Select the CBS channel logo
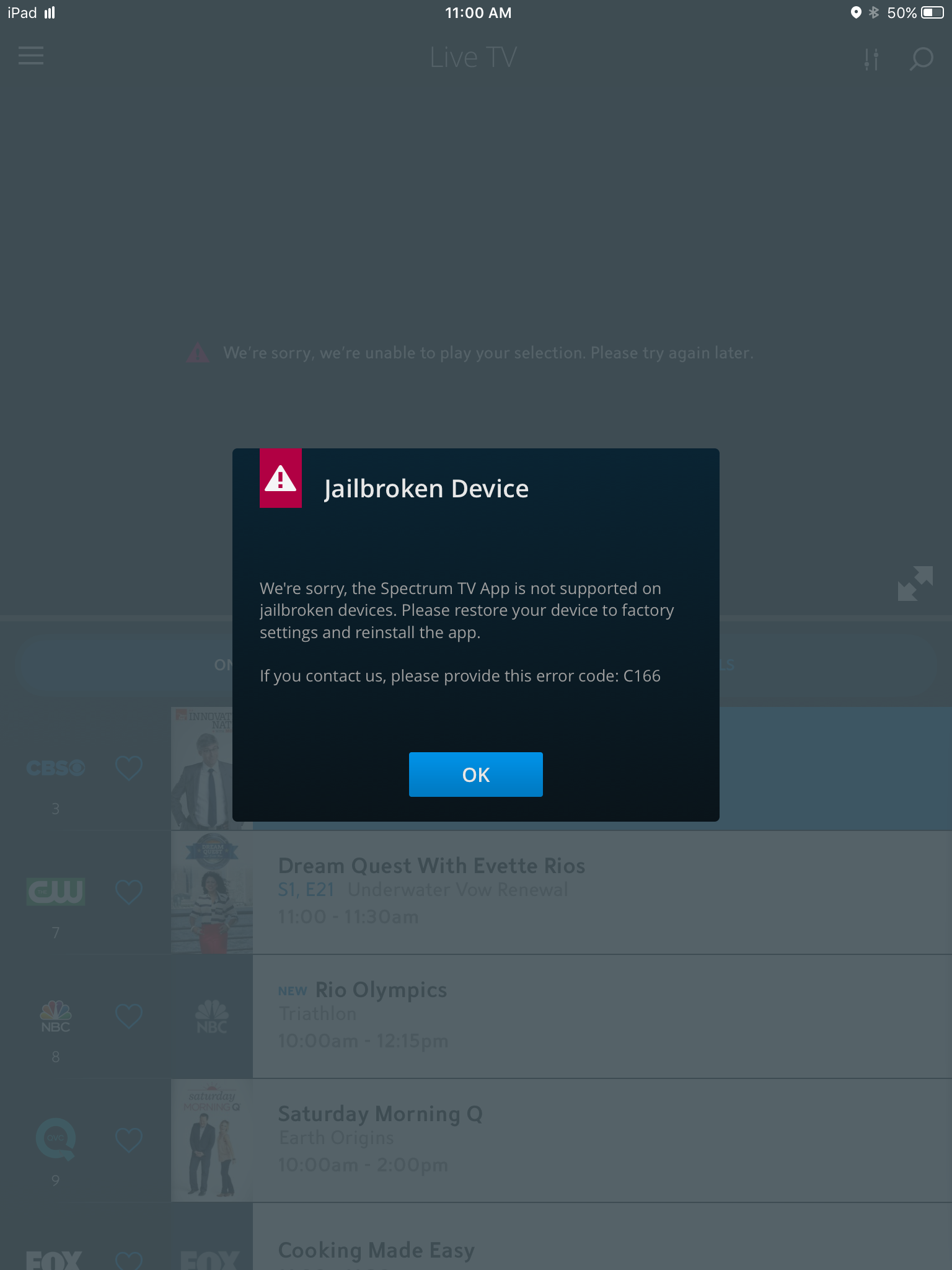This screenshot has width=952, height=1270. (x=56, y=768)
